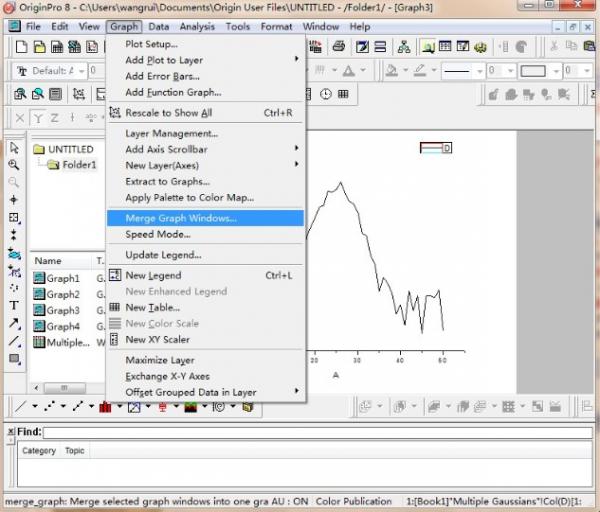This screenshot has width=600, height=512.
Task: Click the Category column header
Action: [x=39, y=451]
